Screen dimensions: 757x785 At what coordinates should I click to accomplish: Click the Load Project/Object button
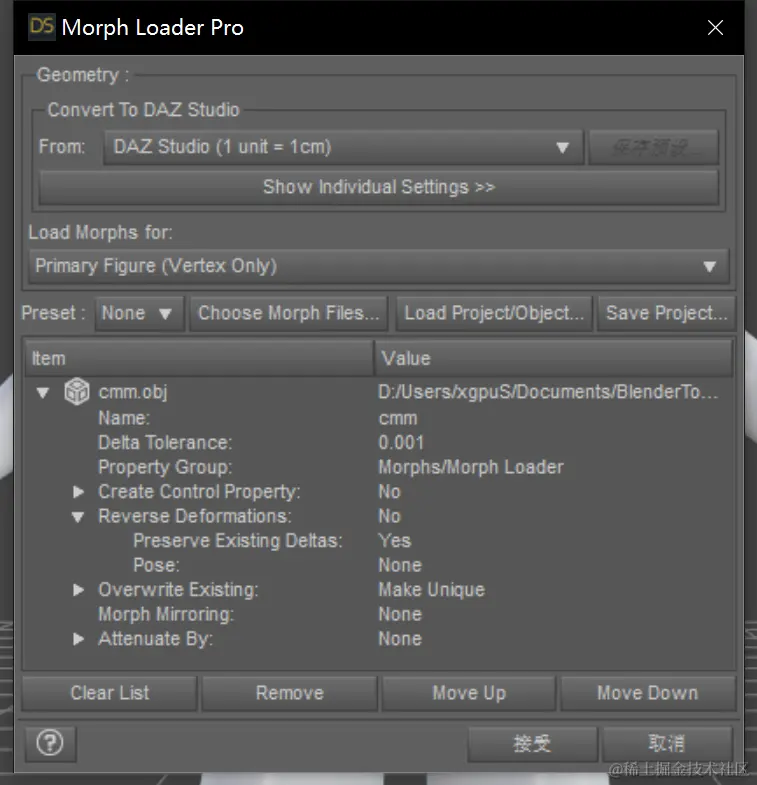[494, 313]
